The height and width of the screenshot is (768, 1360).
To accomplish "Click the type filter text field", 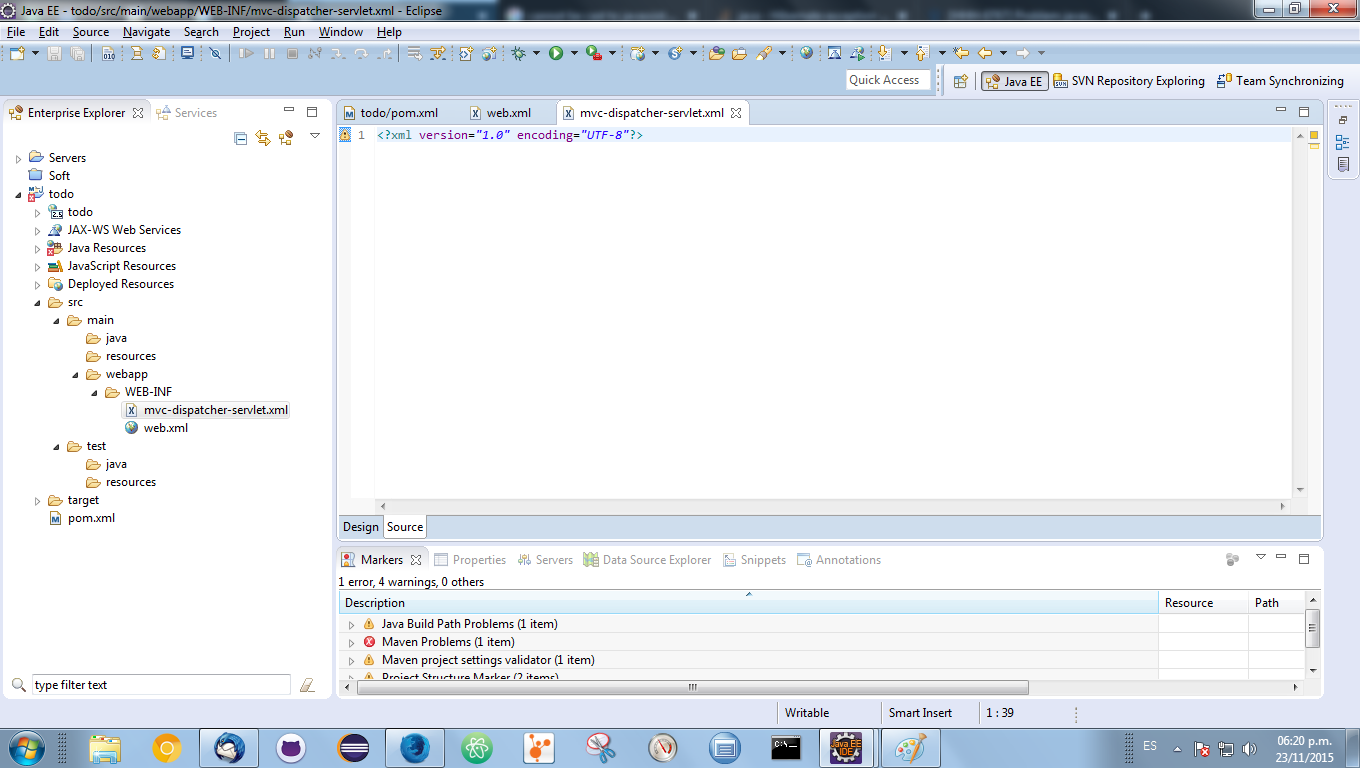I will 161,685.
